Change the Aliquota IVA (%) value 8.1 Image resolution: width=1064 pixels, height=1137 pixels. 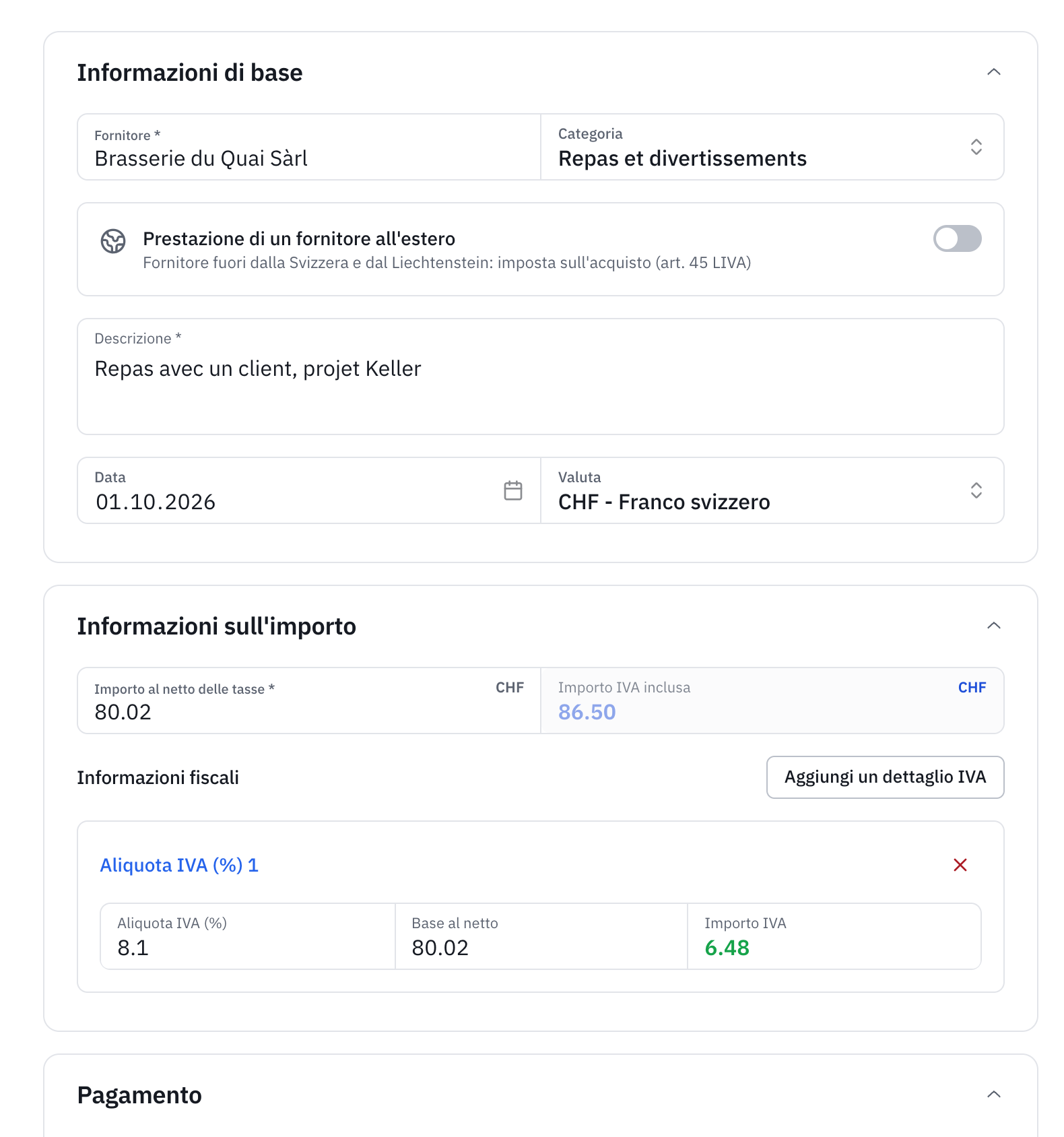[248, 936]
